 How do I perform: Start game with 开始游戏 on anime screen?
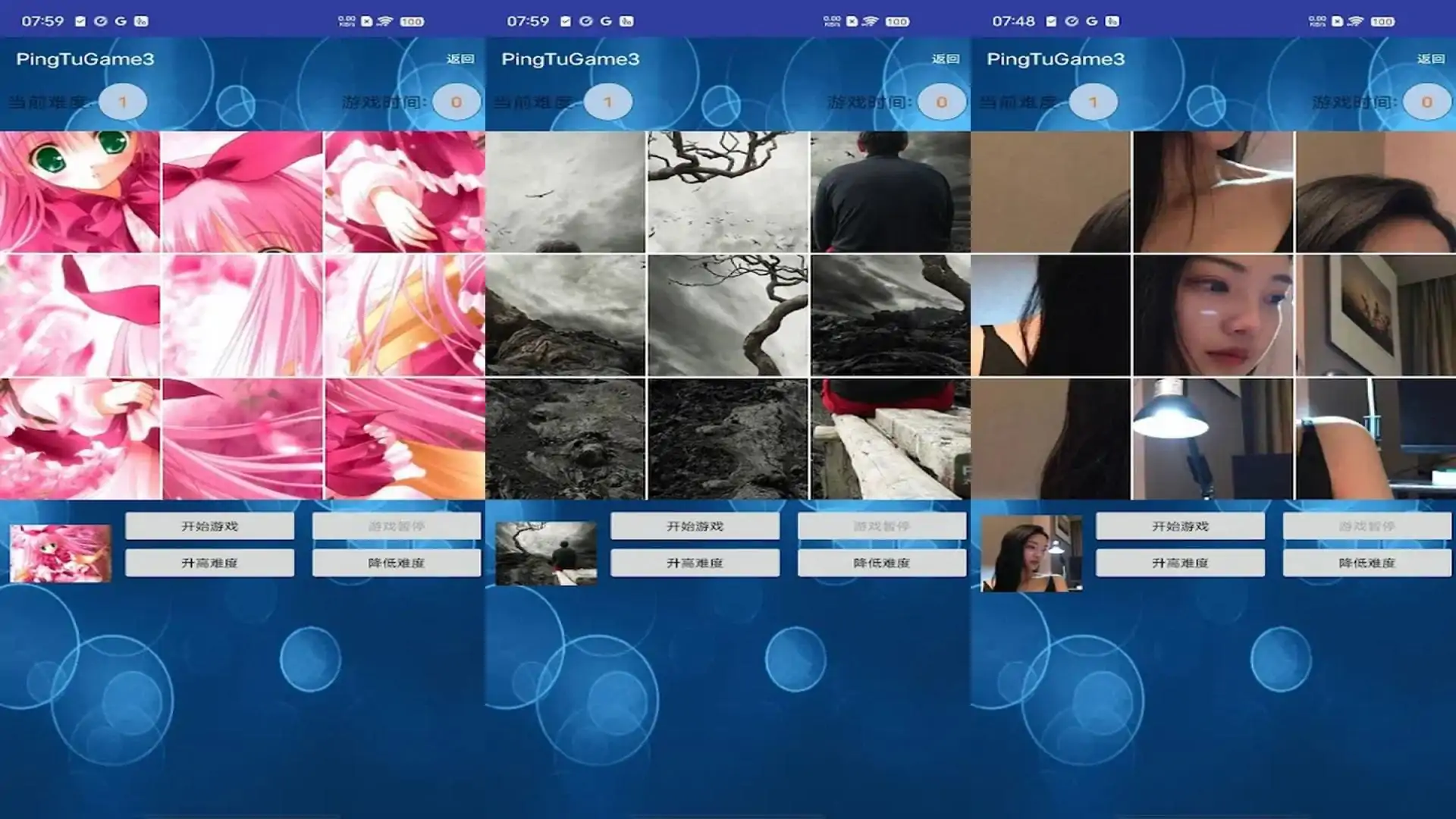210,526
